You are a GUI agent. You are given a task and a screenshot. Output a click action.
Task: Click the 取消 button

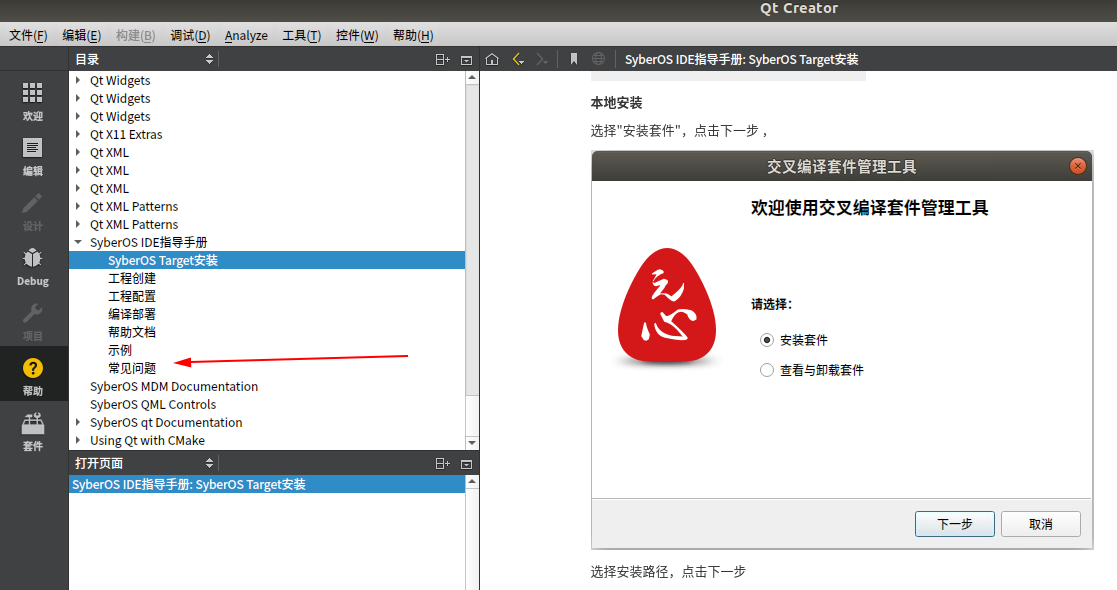click(1040, 524)
